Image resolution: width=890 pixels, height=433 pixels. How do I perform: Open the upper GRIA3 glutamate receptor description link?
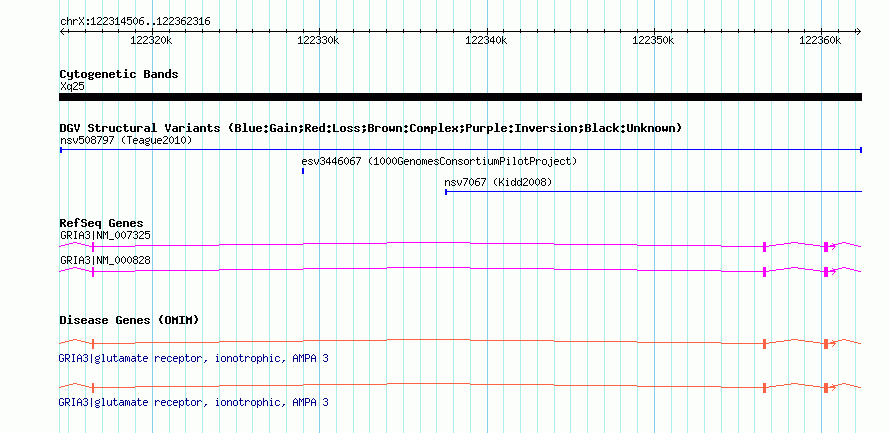[x=194, y=359]
